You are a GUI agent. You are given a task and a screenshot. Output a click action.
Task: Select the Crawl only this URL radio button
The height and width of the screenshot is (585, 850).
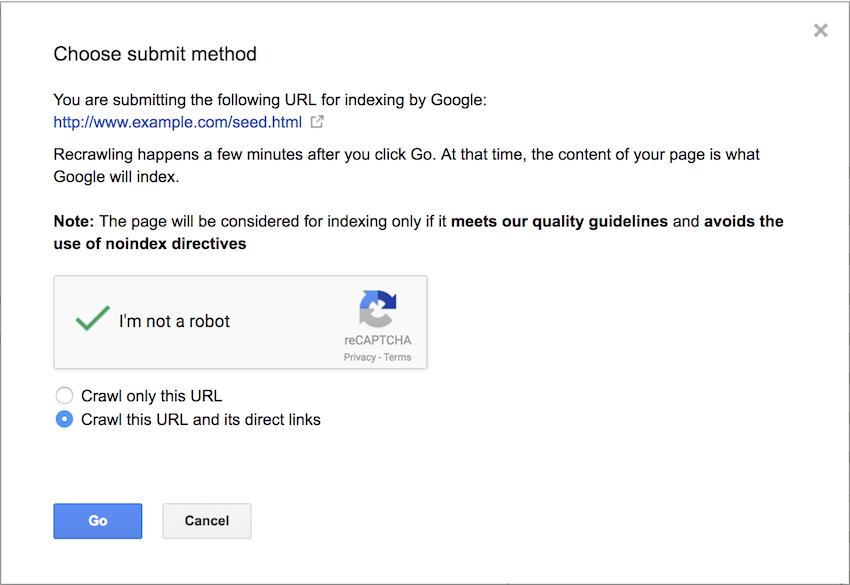tap(64, 396)
